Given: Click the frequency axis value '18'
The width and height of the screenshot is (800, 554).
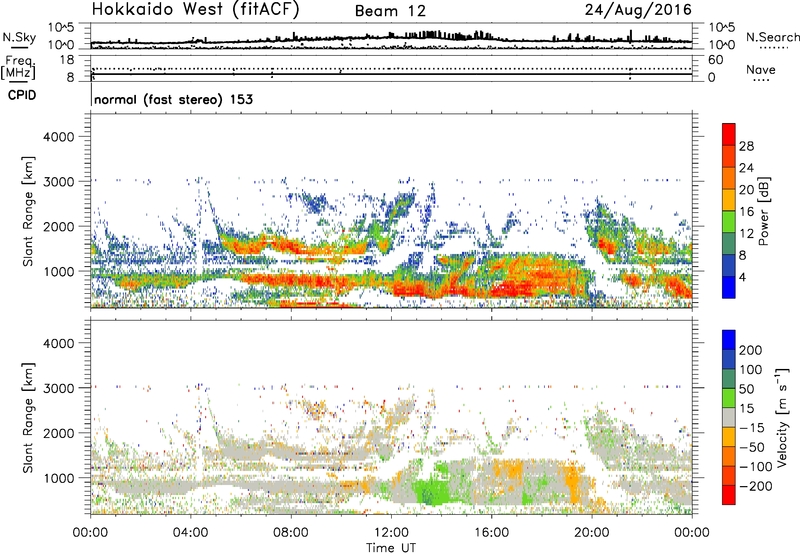Looking at the screenshot, I should point(67,59).
